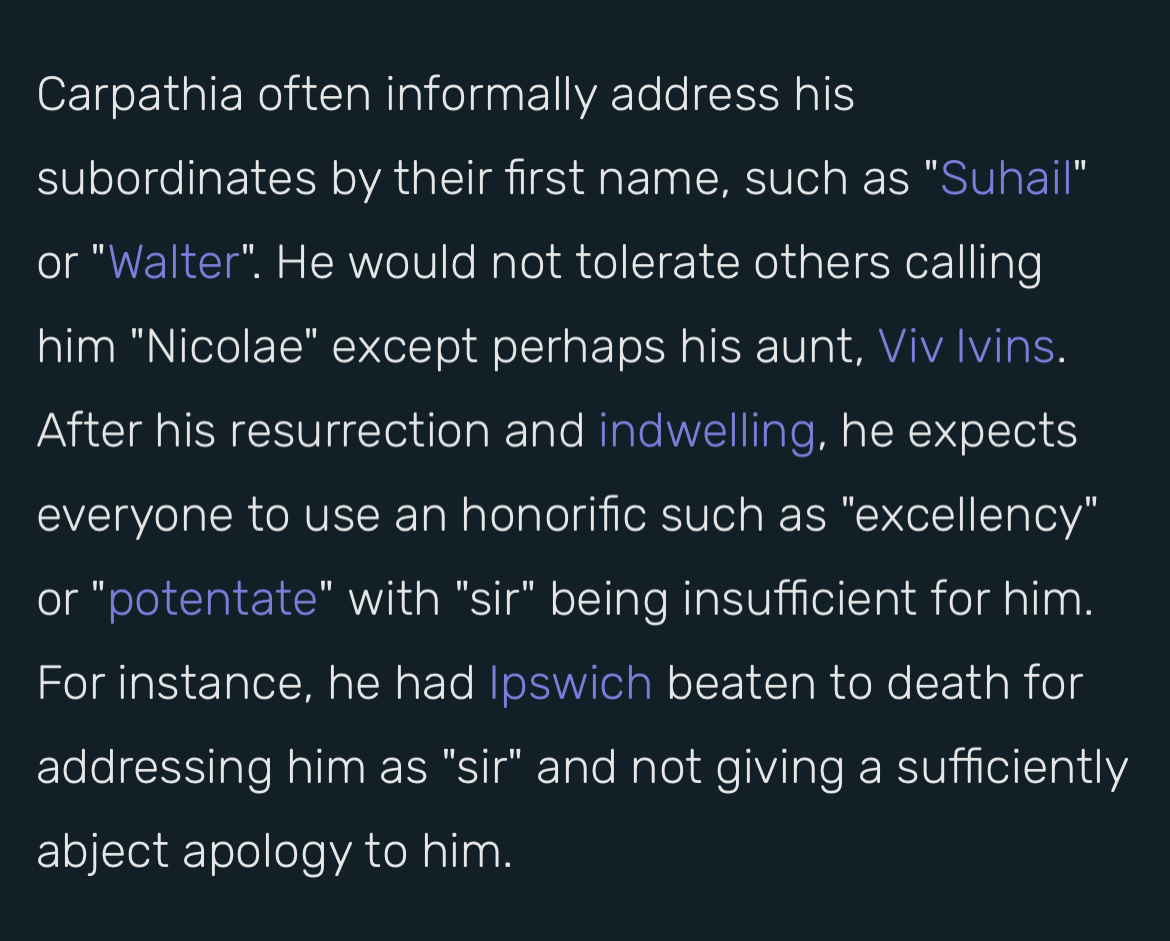Click the word Carpathia in the first line
The width and height of the screenshot is (1170, 941).
pos(140,96)
